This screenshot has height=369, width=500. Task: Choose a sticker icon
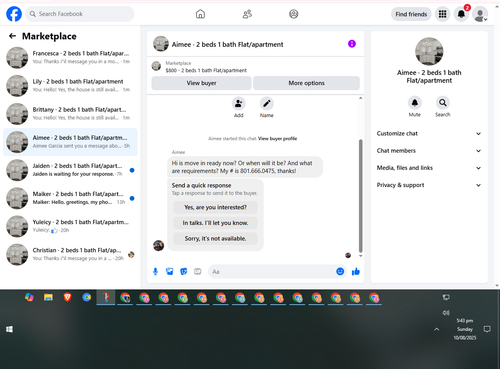coord(184,272)
